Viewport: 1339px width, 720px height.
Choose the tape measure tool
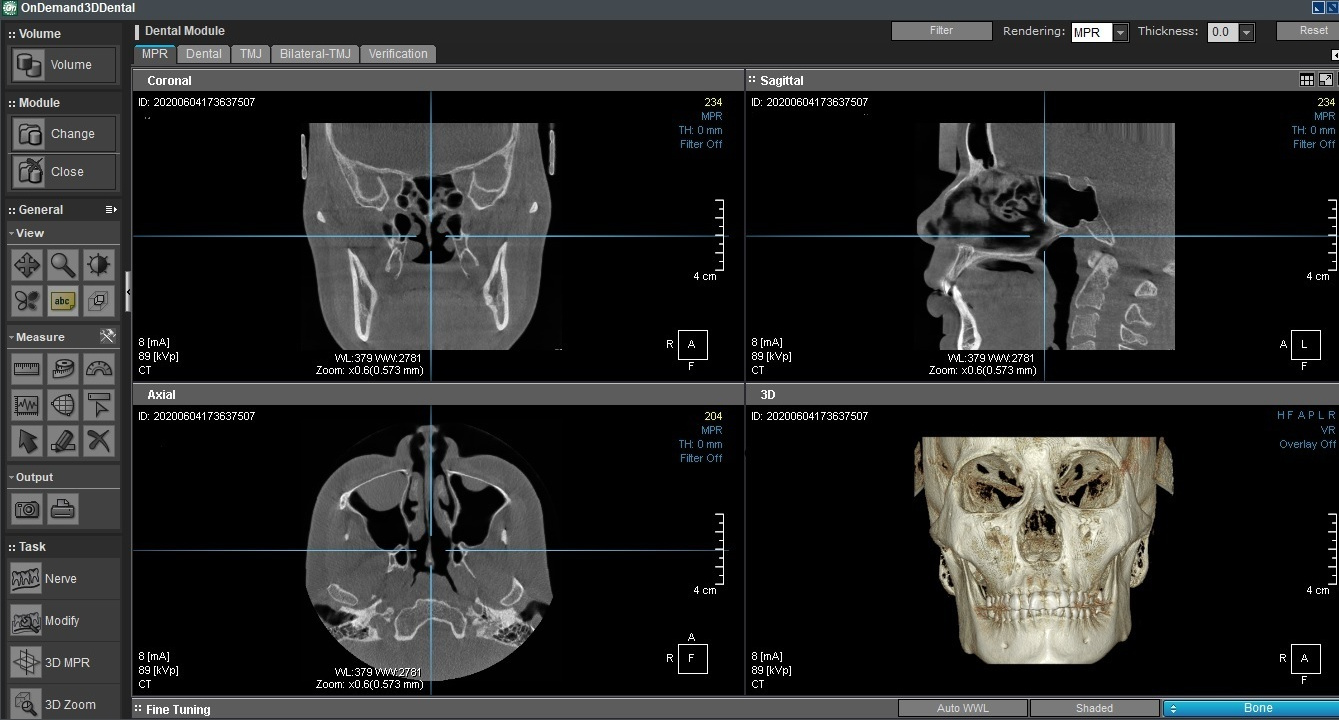(x=63, y=369)
